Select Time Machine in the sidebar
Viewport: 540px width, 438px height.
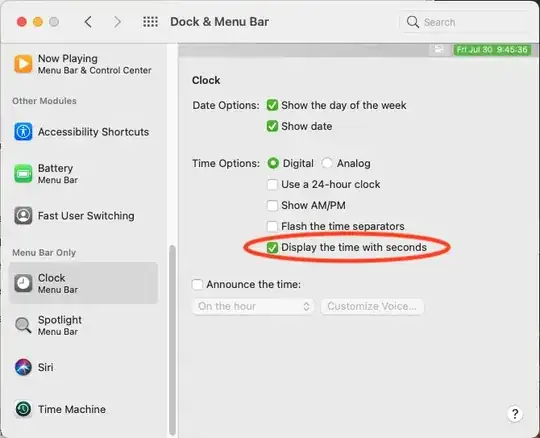click(83, 409)
